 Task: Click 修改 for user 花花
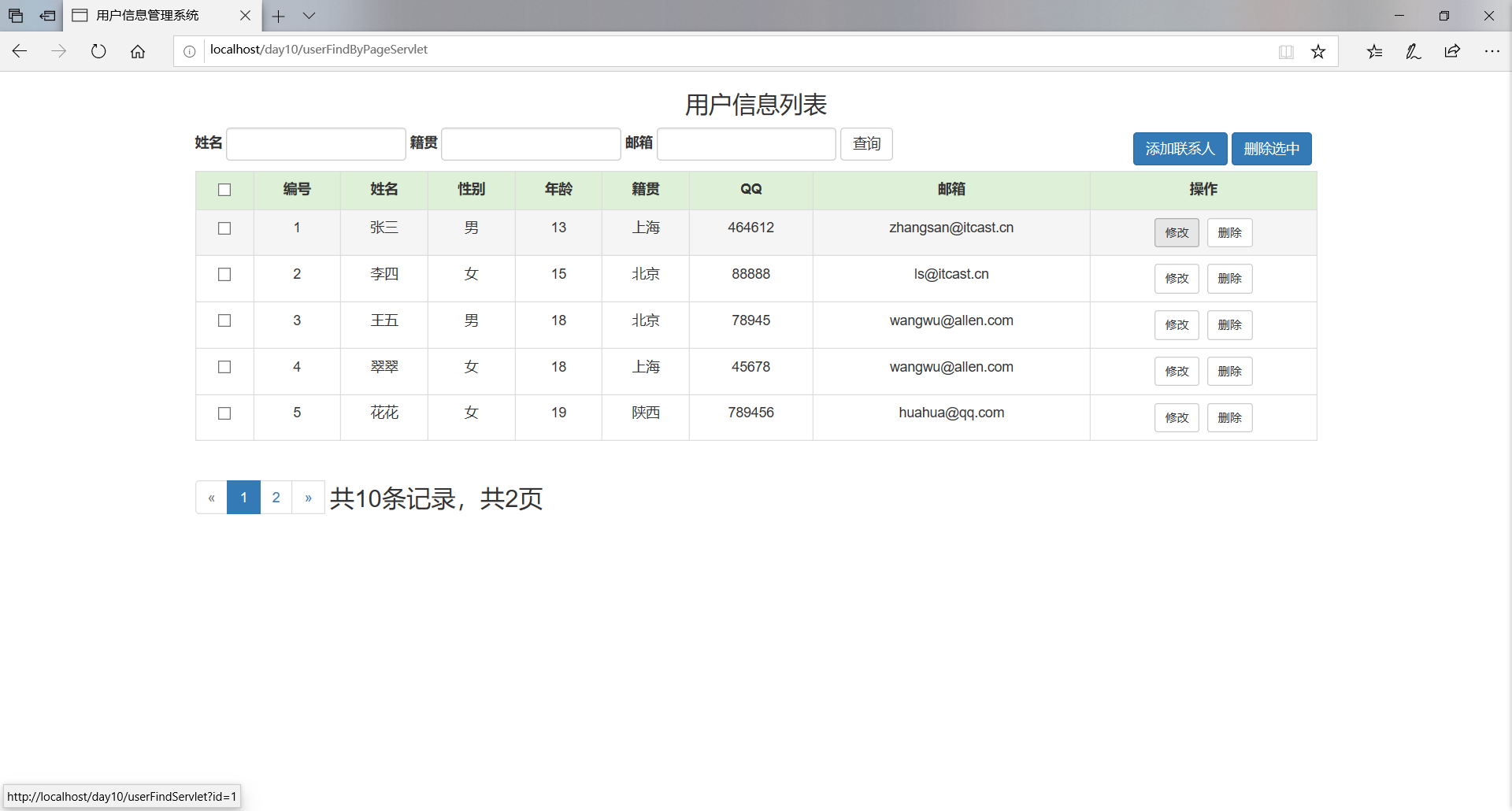[x=1177, y=417]
